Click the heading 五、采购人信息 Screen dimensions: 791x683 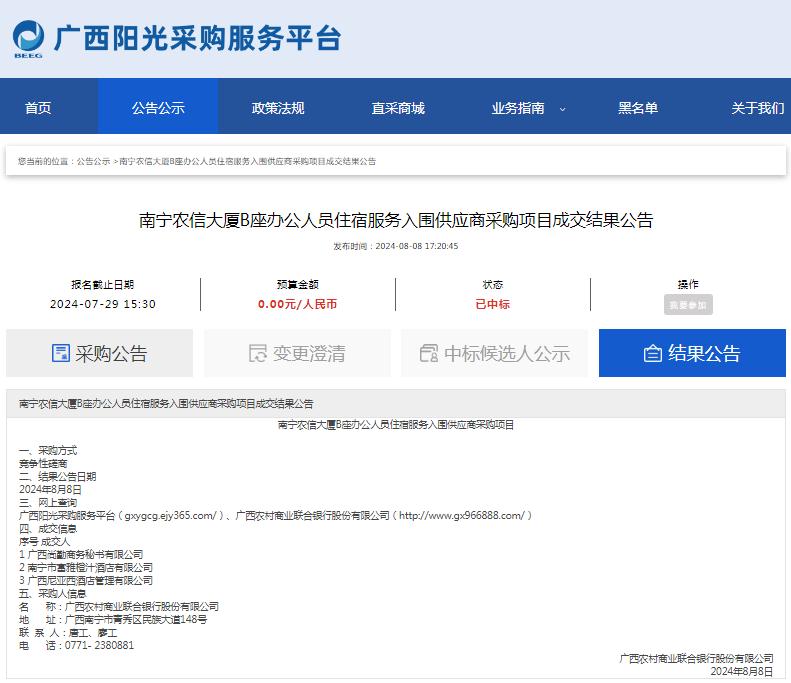click(52, 594)
